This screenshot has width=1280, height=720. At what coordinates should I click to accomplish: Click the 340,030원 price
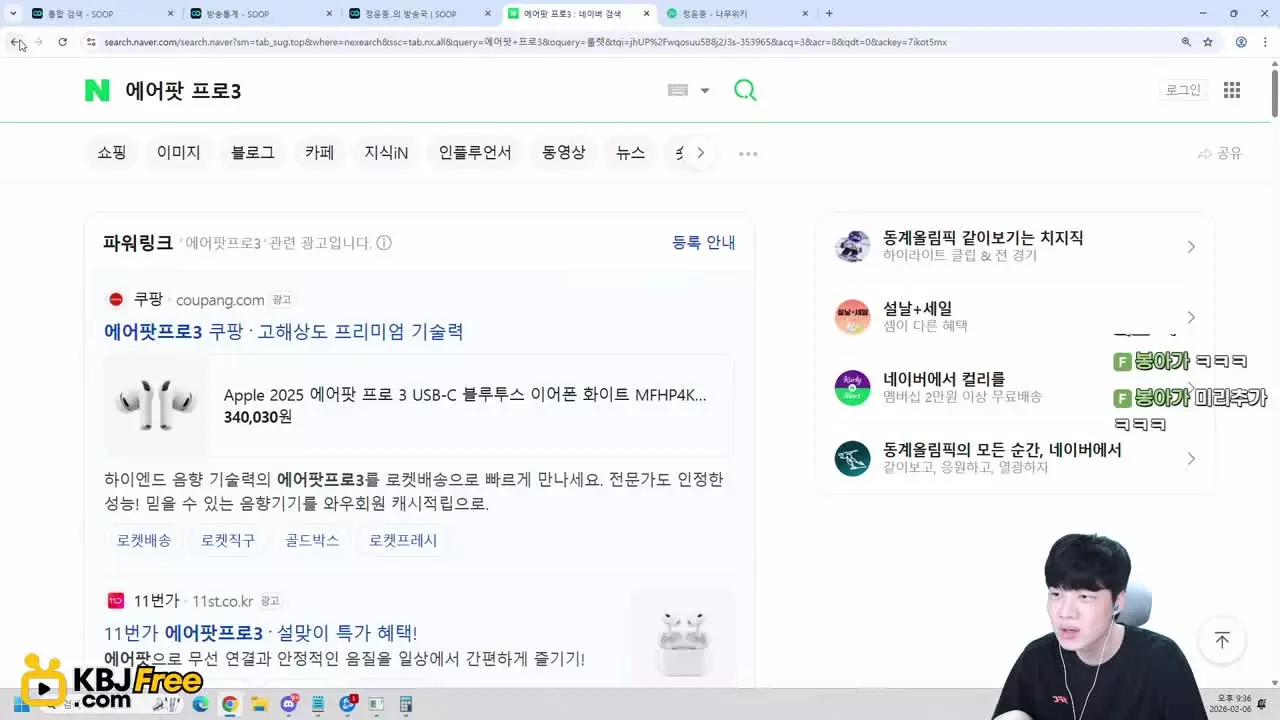tap(258, 417)
